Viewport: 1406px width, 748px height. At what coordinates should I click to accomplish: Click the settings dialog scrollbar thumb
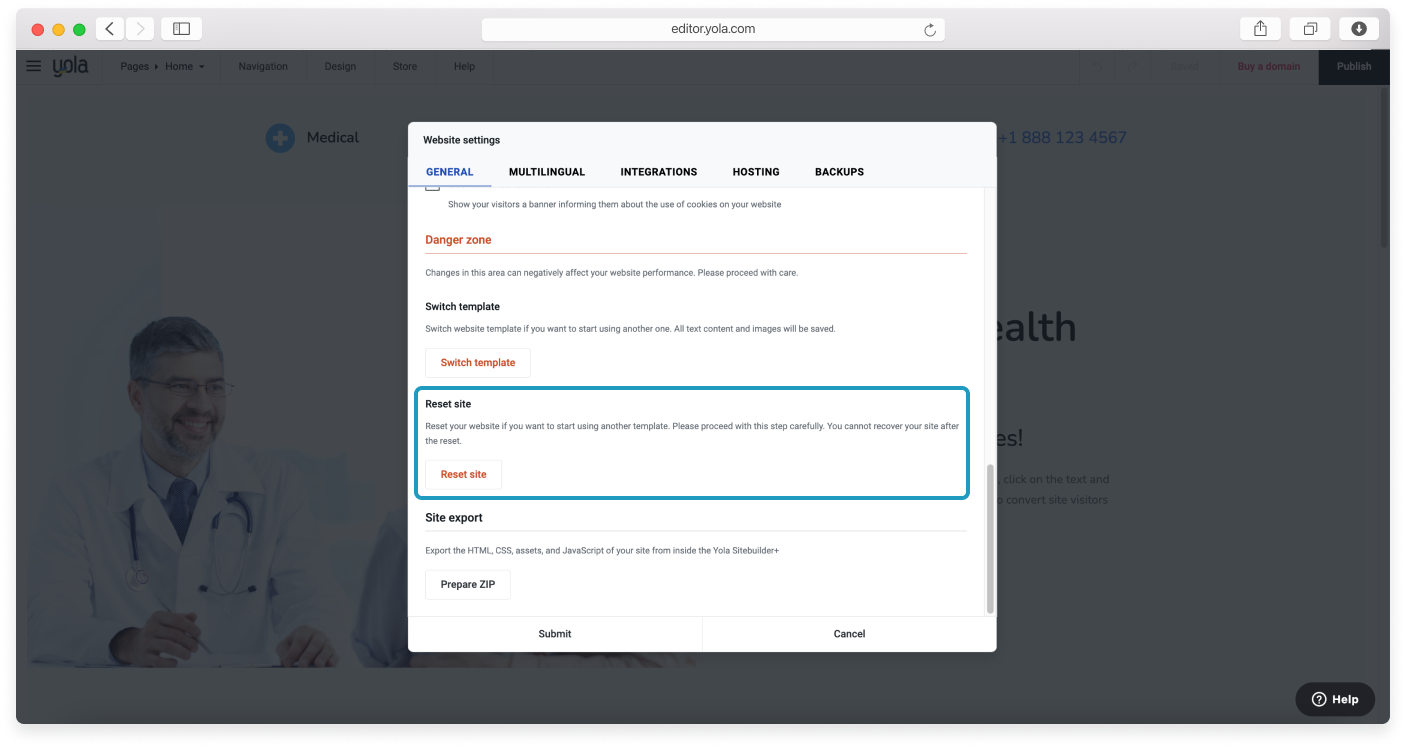click(990, 538)
